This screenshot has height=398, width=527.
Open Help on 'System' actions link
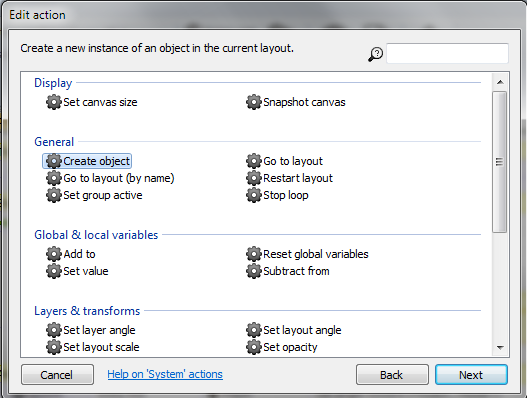(165, 374)
